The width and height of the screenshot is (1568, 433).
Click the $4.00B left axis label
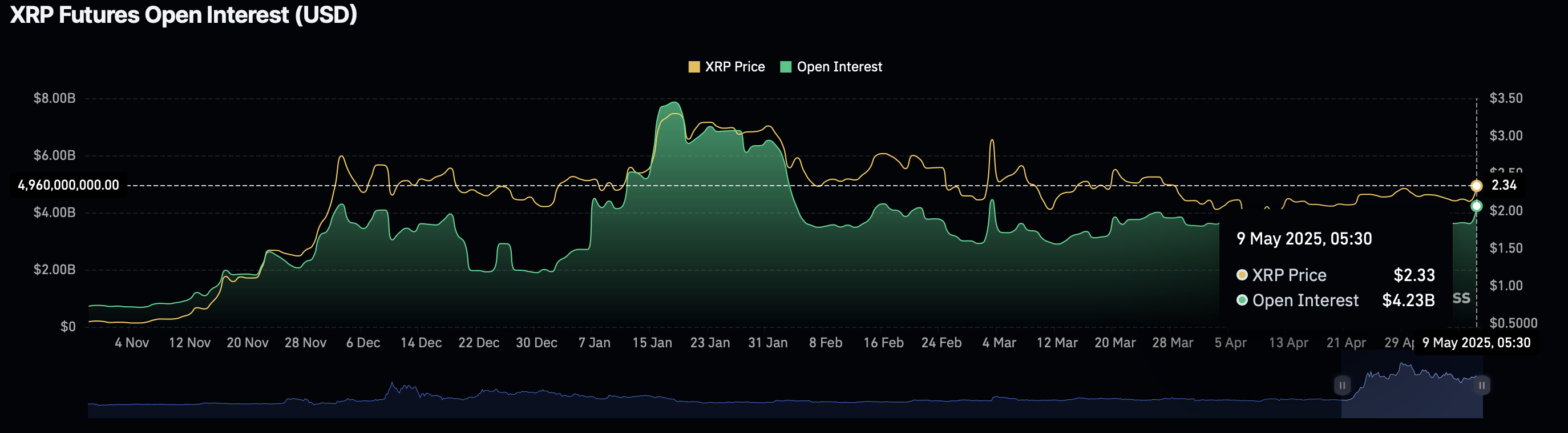click(x=55, y=213)
